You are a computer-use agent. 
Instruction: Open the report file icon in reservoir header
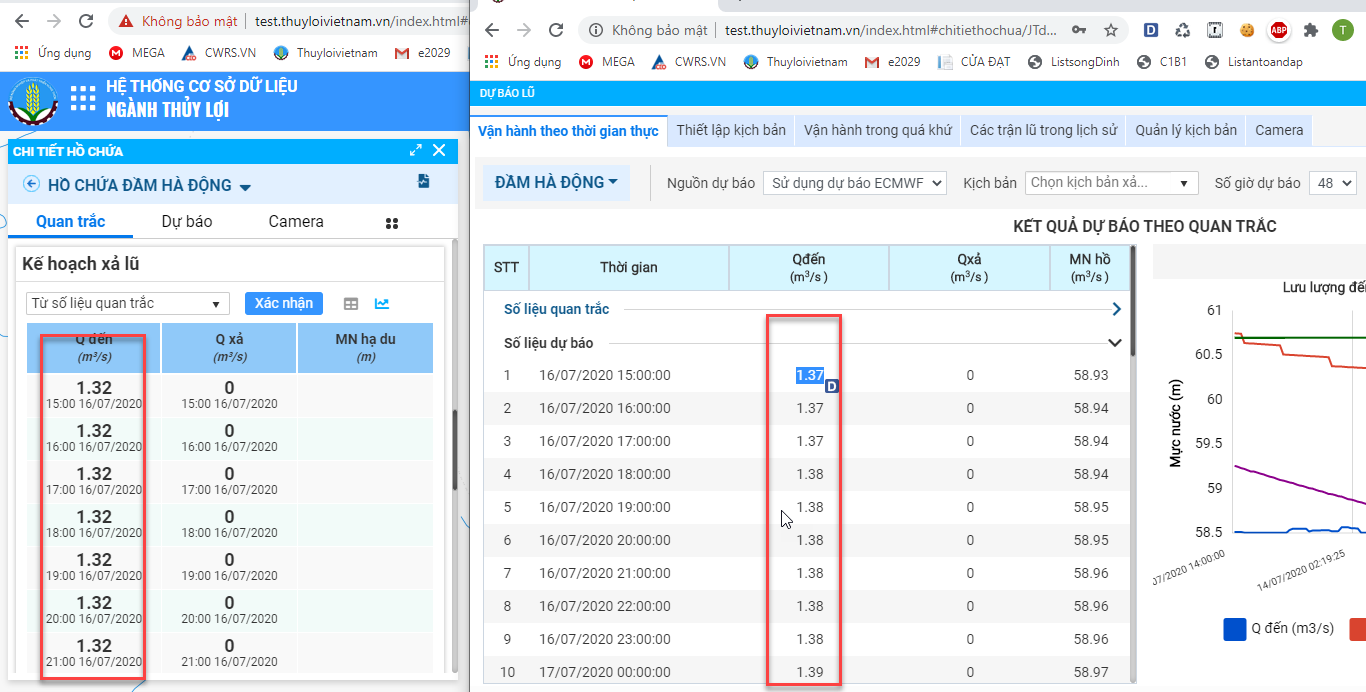tap(424, 182)
